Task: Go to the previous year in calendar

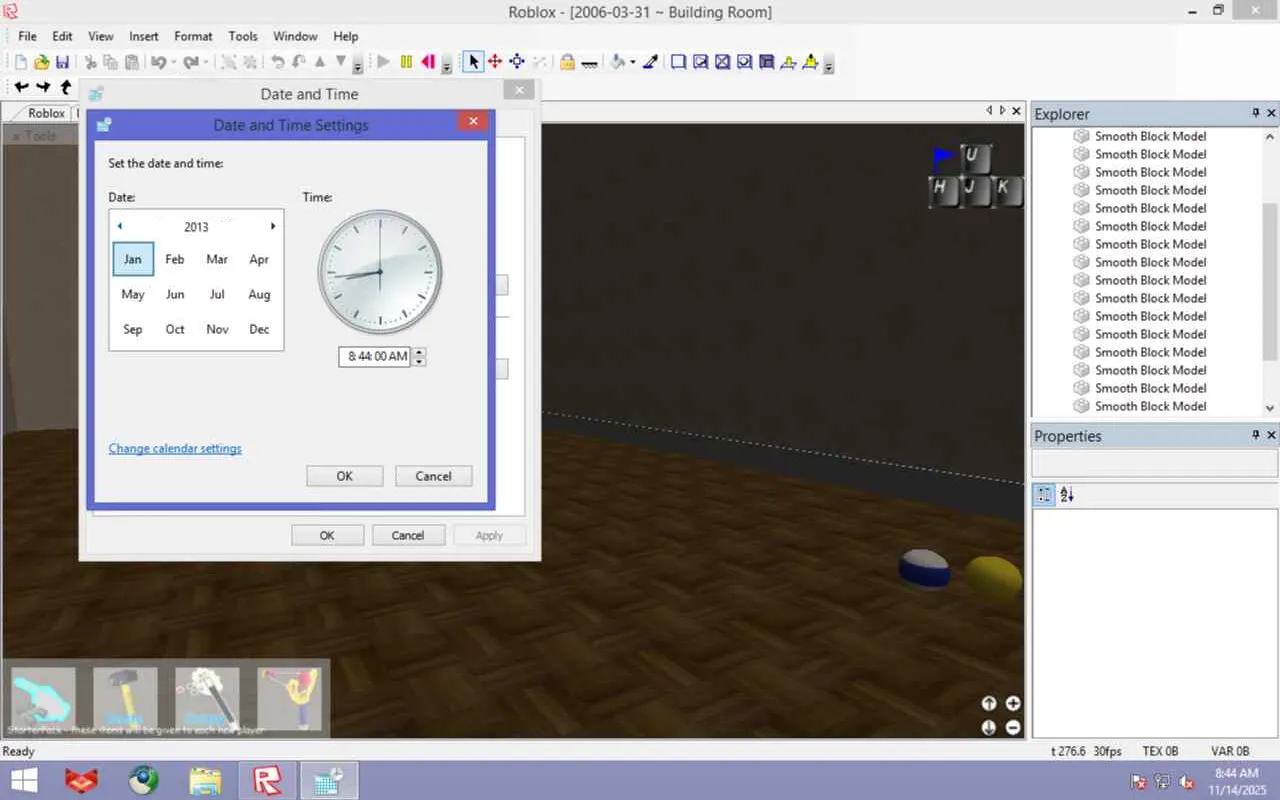Action: pyautogui.click(x=120, y=226)
